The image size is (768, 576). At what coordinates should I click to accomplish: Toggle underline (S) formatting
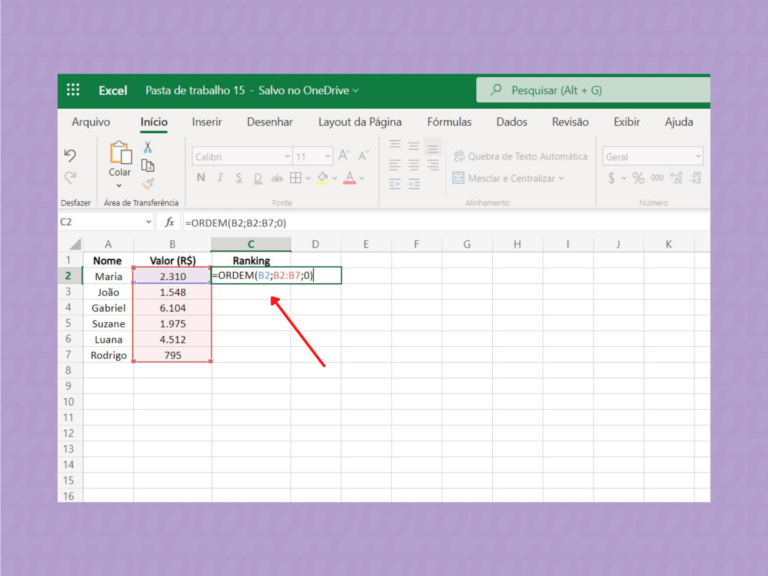pyautogui.click(x=239, y=178)
